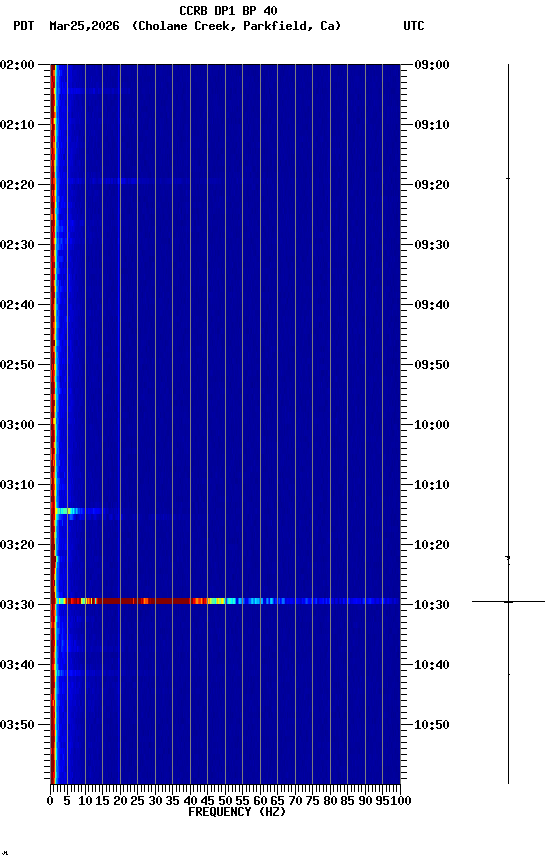The width and height of the screenshot is (552, 864).
Task: Click the 09:40 UTC time label
Action: click(432, 305)
